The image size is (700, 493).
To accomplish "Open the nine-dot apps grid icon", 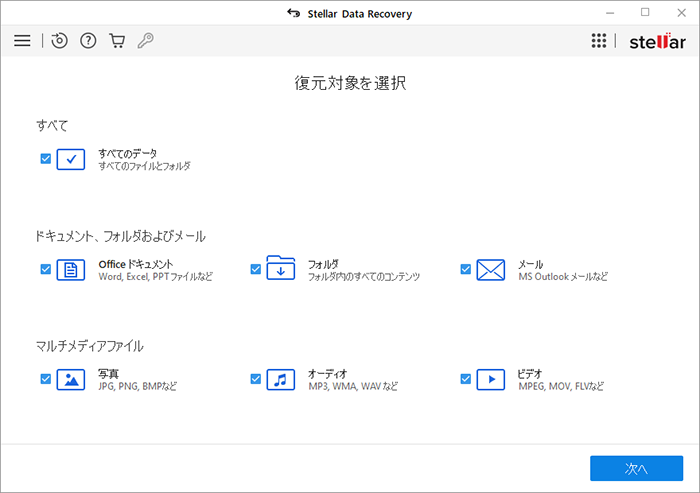I will [599, 41].
